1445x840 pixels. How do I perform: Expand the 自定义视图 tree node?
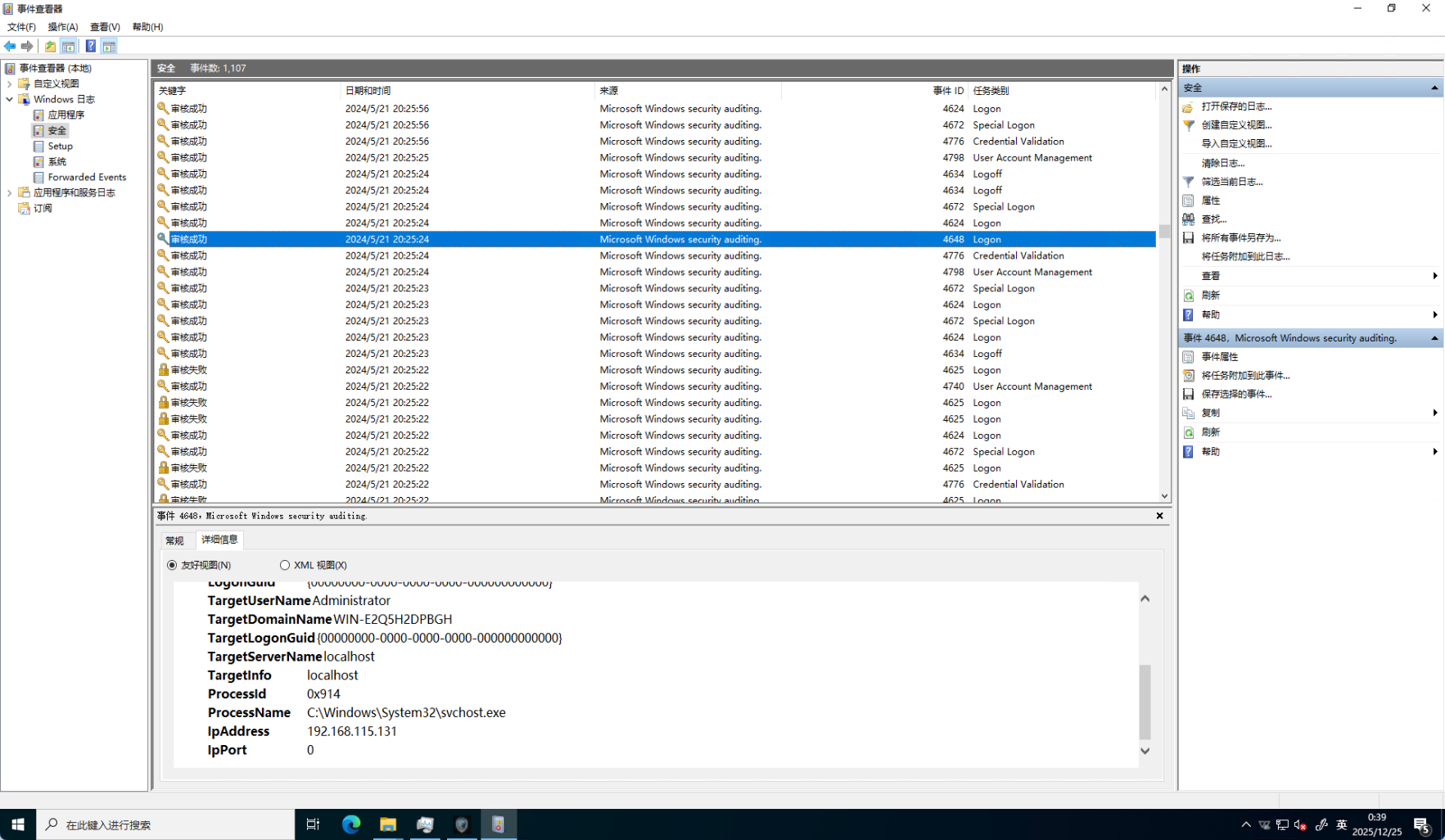pos(10,84)
